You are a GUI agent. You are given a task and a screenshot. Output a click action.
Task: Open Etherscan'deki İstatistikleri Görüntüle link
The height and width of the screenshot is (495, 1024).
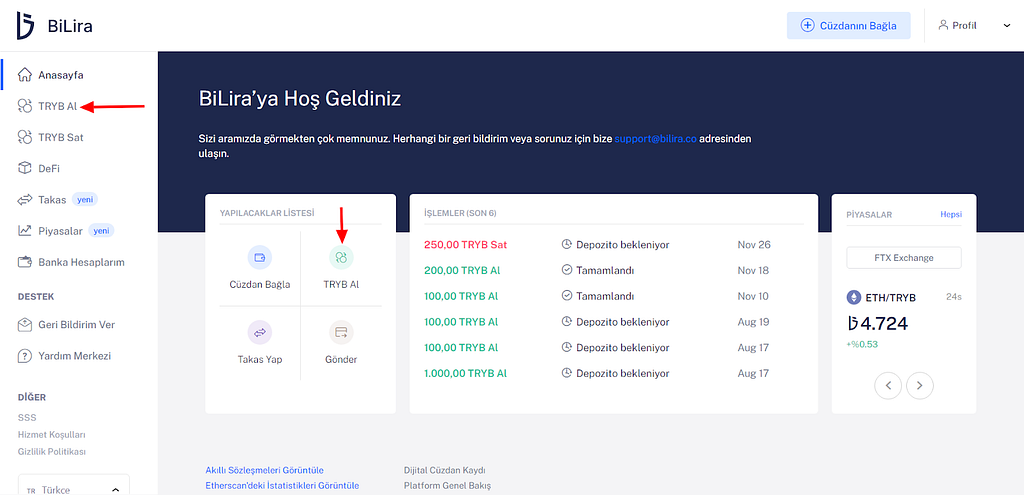click(x=282, y=486)
